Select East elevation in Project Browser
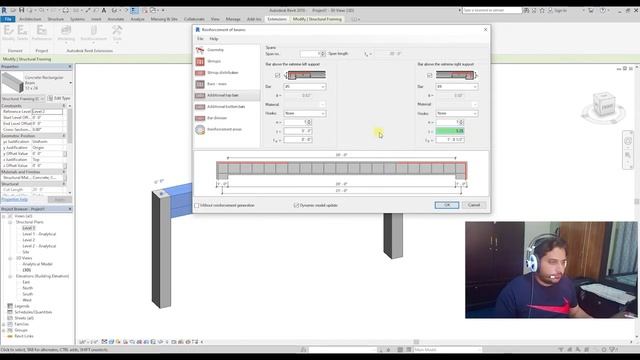Viewport: 640px width, 360px height. coord(26,282)
